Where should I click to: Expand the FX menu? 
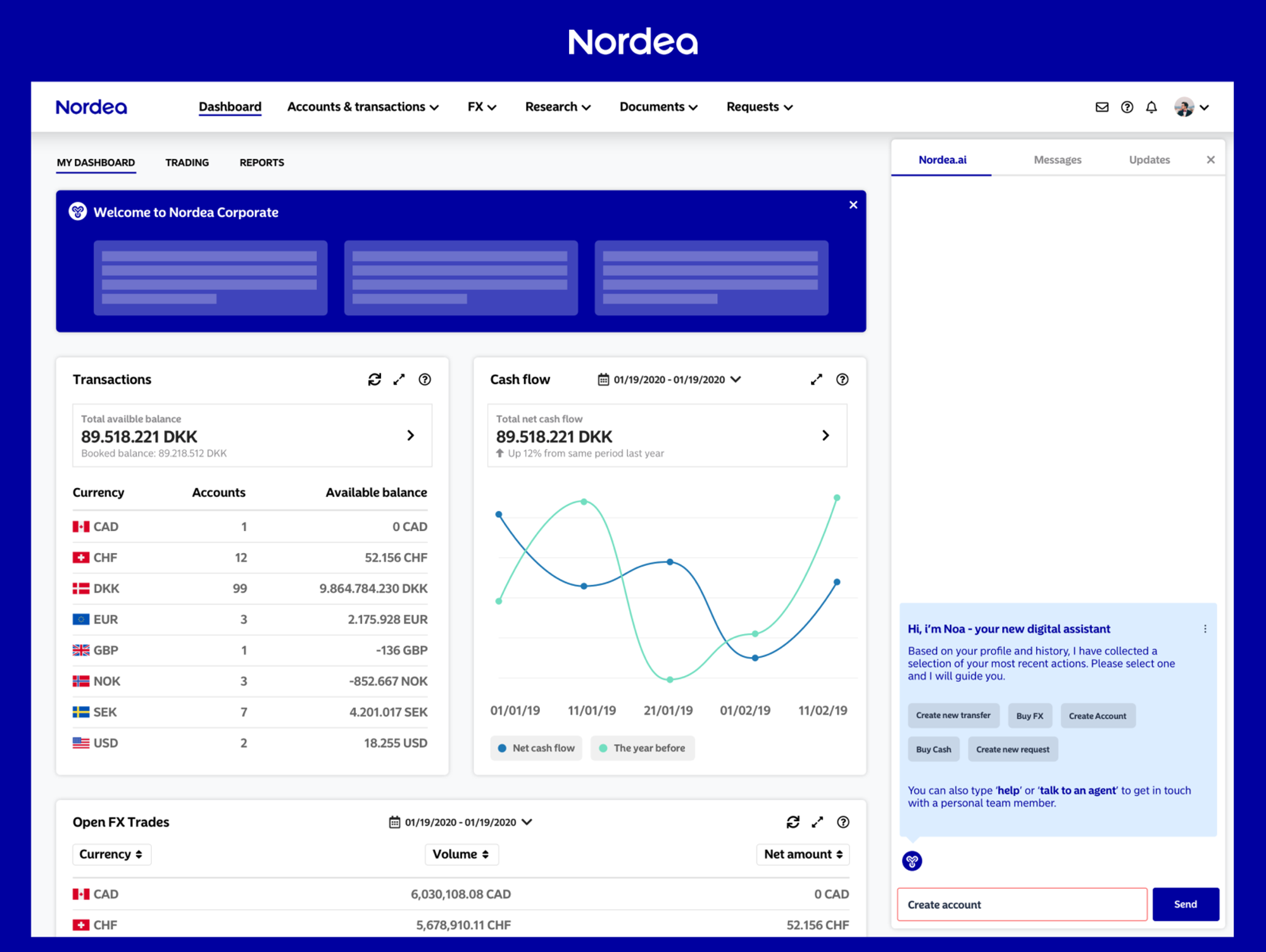tap(482, 107)
